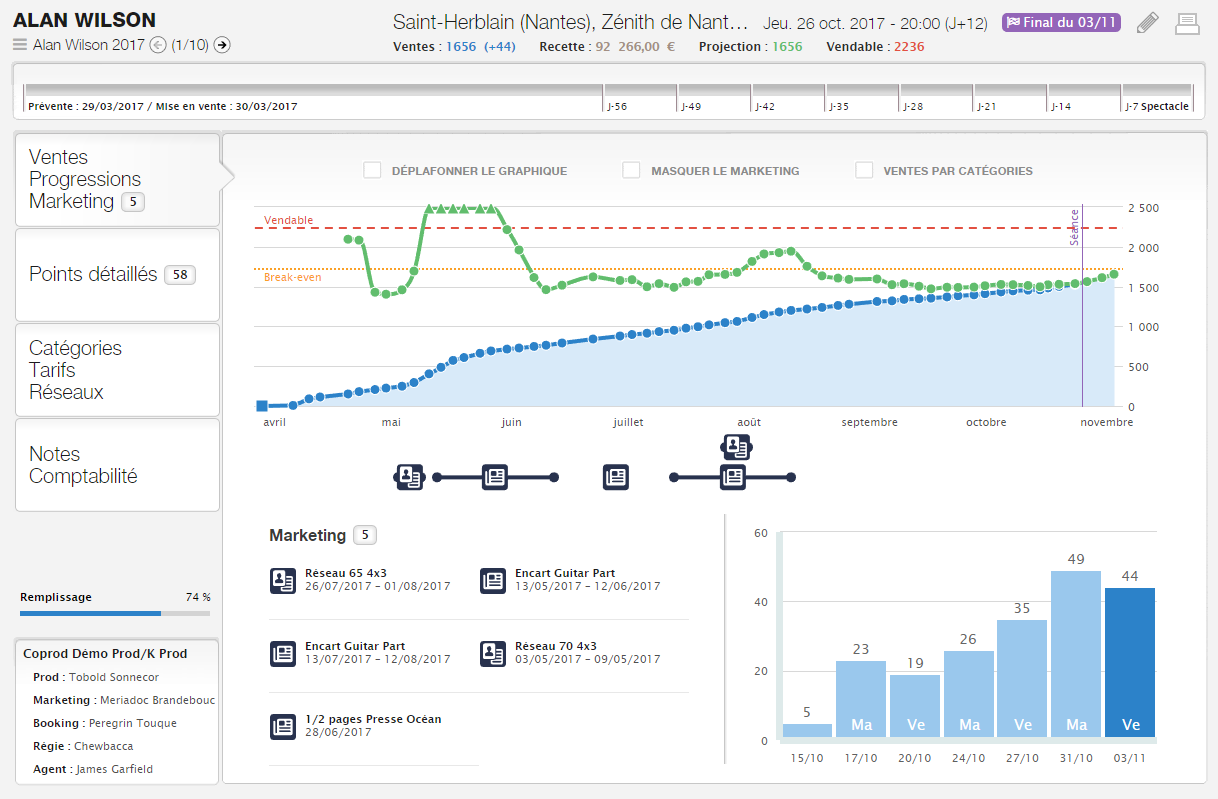Open the Points détaillés tab
Image resolution: width=1218 pixels, height=799 pixels.
pyautogui.click(x=117, y=275)
